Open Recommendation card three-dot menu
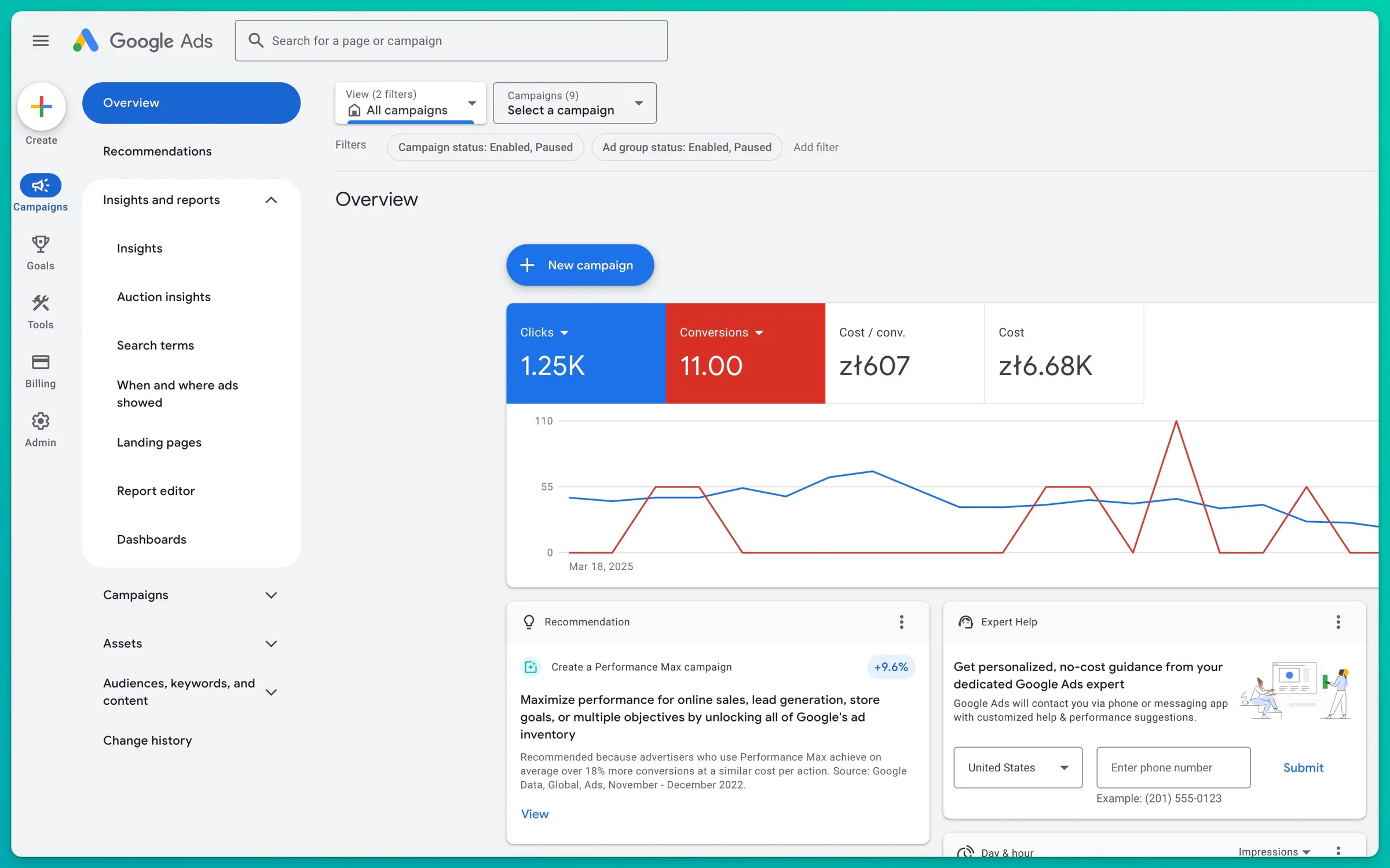This screenshot has width=1390, height=868. [x=901, y=622]
